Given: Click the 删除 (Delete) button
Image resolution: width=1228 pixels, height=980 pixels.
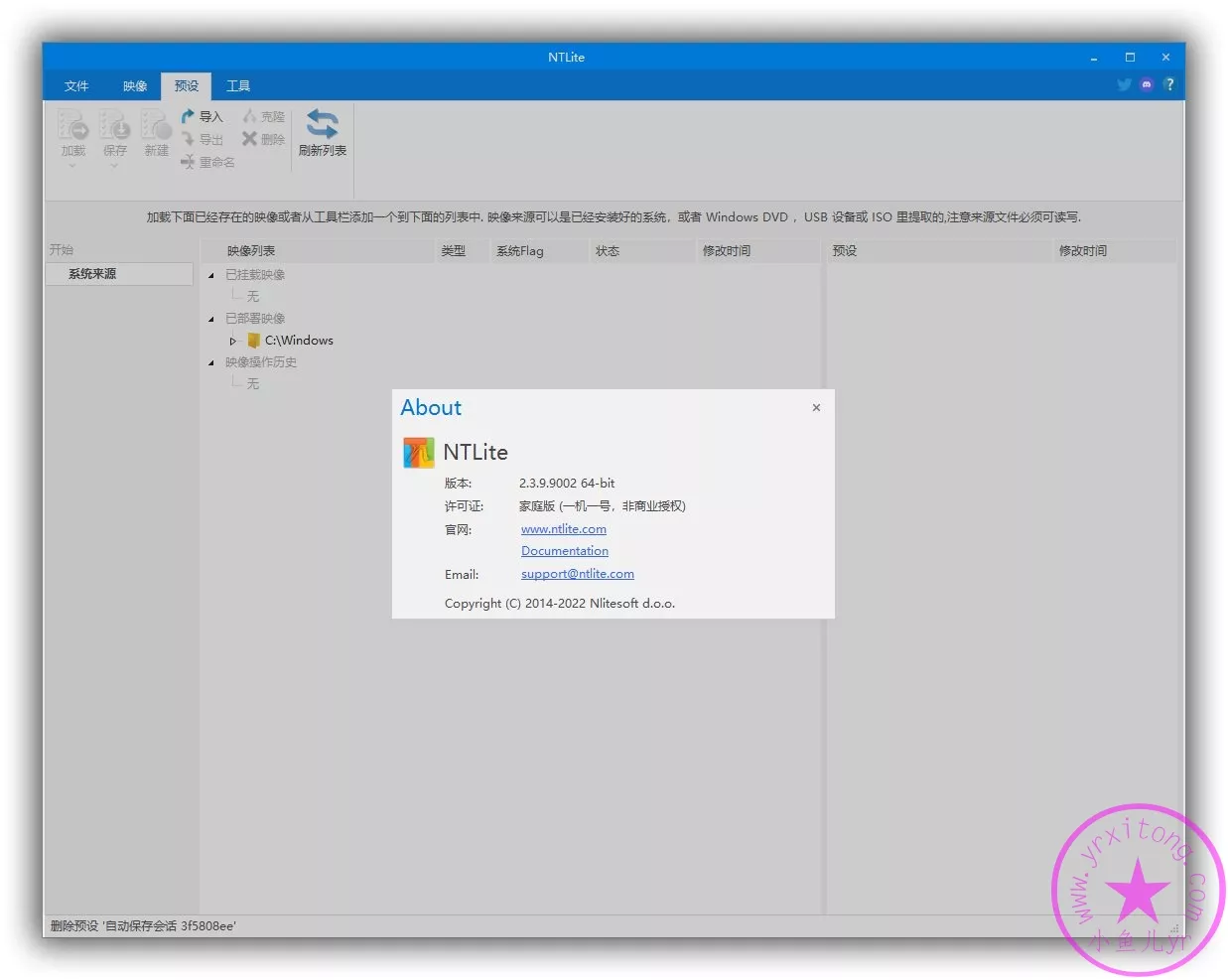Looking at the screenshot, I should click(x=264, y=139).
